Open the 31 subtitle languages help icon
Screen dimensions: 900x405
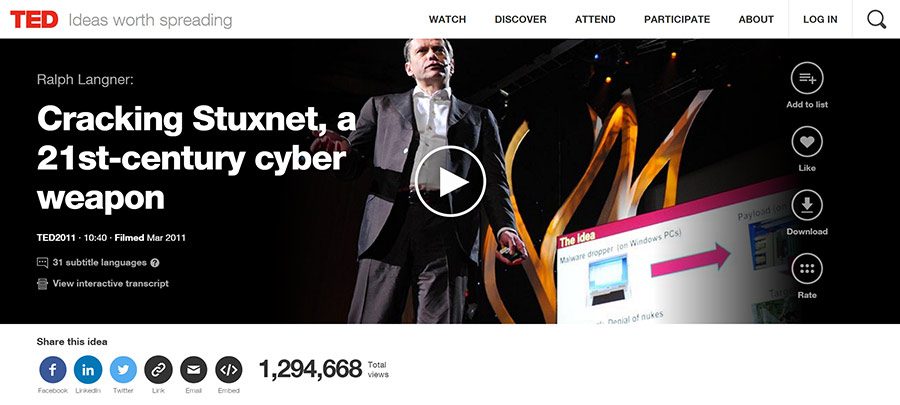[x=154, y=263]
